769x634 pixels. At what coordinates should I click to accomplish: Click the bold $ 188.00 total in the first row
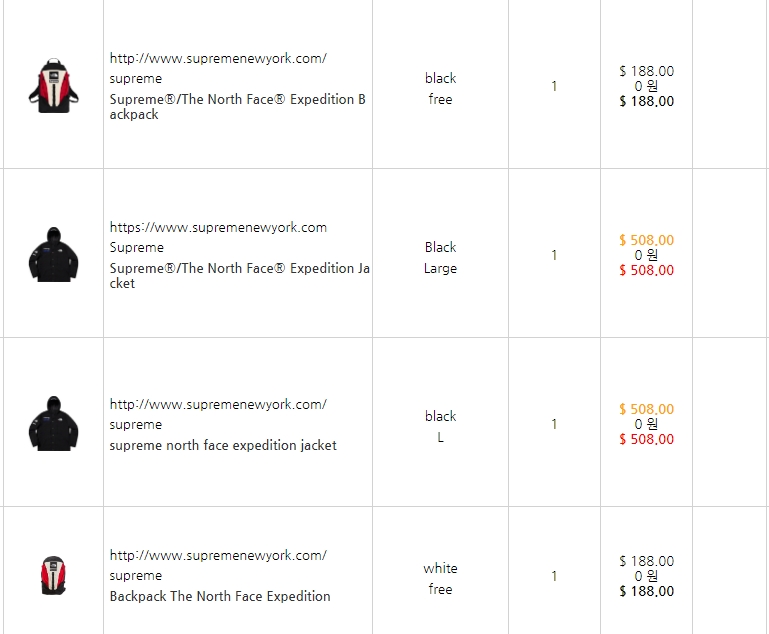(646, 101)
